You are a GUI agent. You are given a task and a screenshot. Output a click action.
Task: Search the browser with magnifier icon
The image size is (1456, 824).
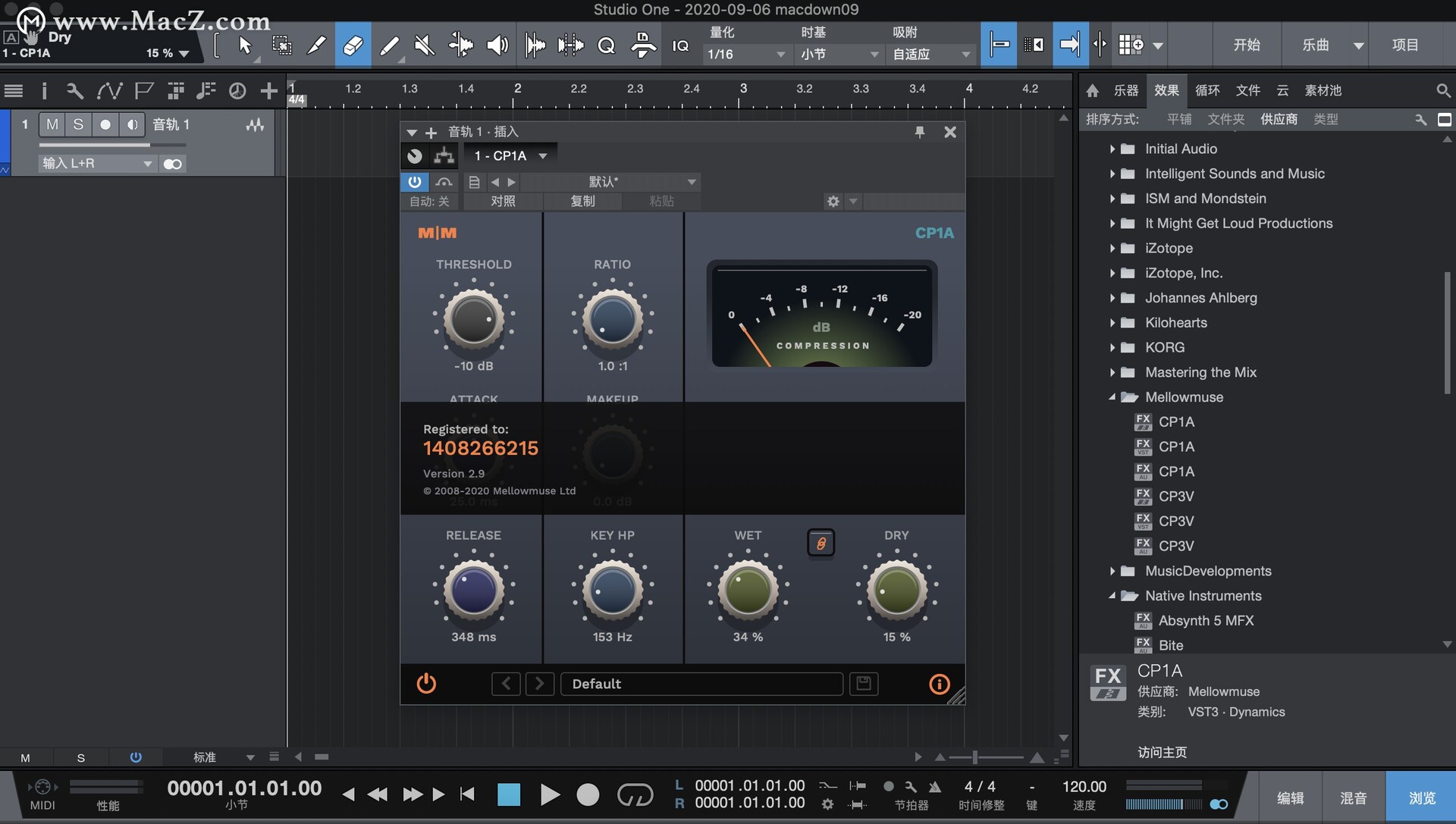point(1443,91)
